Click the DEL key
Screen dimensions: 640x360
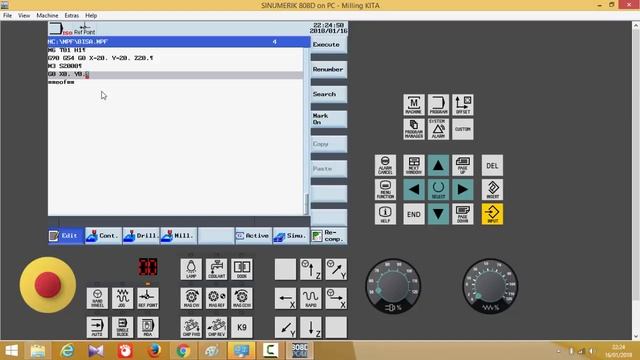(492, 165)
